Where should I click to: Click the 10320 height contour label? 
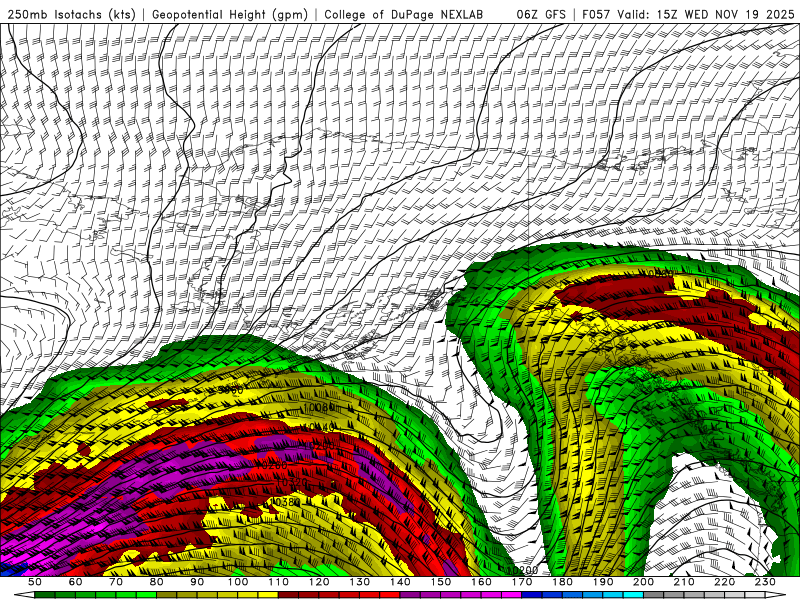click(x=292, y=482)
